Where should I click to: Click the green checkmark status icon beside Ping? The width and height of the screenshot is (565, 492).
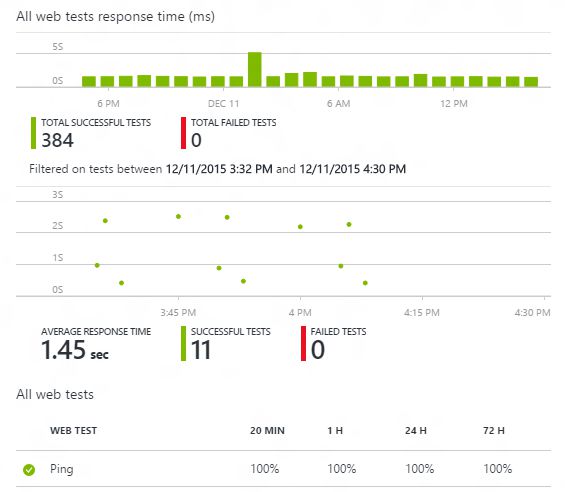(x=29, y=470)
